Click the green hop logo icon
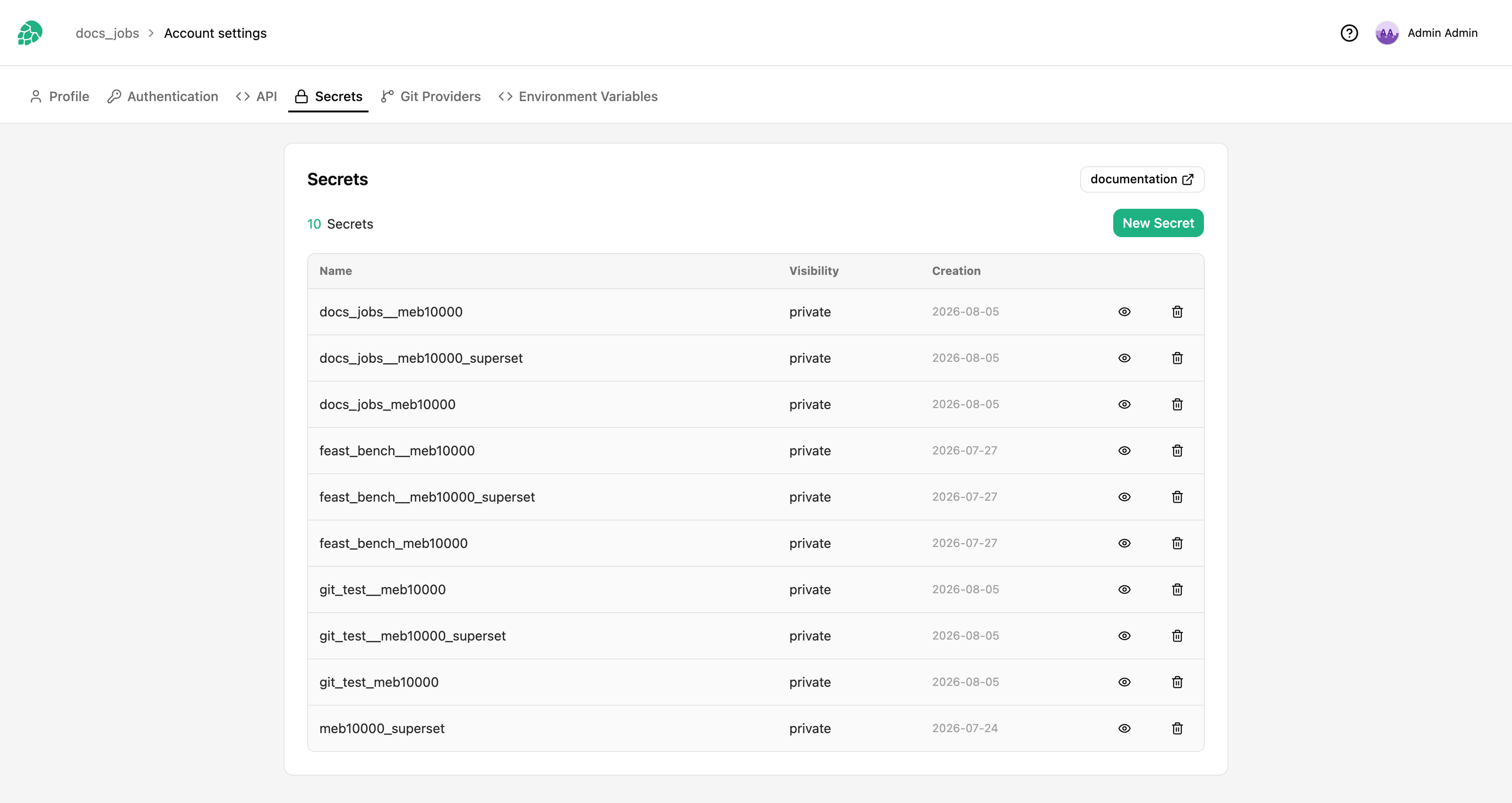The image size is (1512, 803). 30,33
